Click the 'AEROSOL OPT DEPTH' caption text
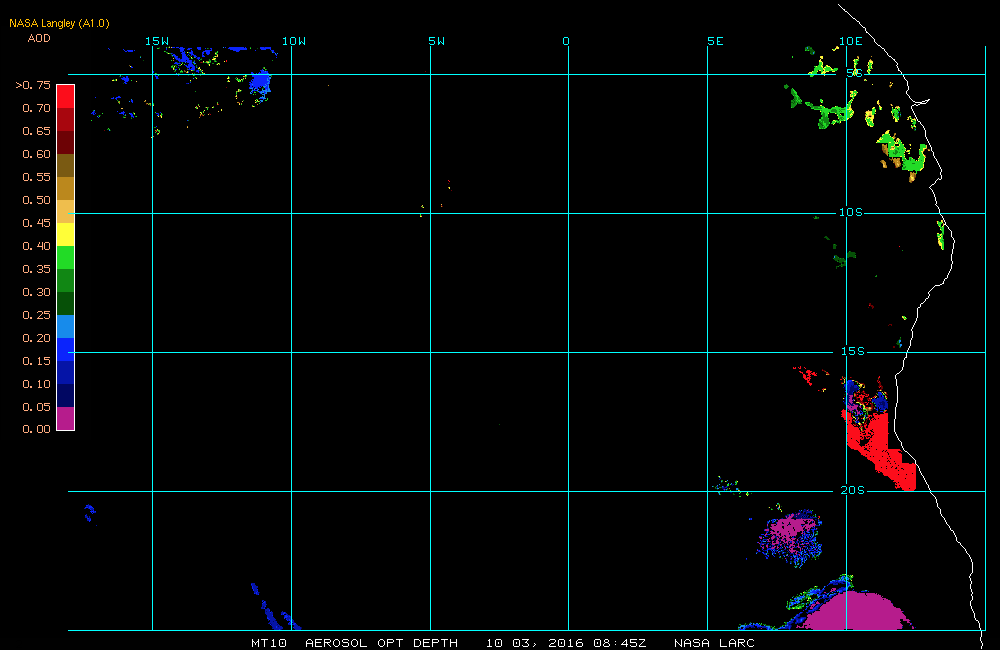This screenshot has width=1000, height=650. (x=381, y=642)
